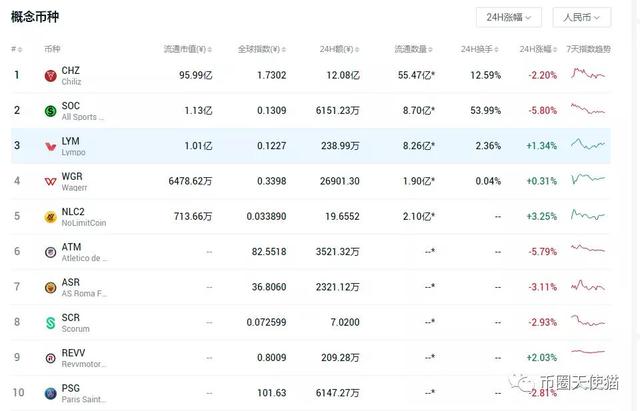Select CHZ circulating supply 55.47亿
This screenshot has width=640, height=411.
coord(416,76)
